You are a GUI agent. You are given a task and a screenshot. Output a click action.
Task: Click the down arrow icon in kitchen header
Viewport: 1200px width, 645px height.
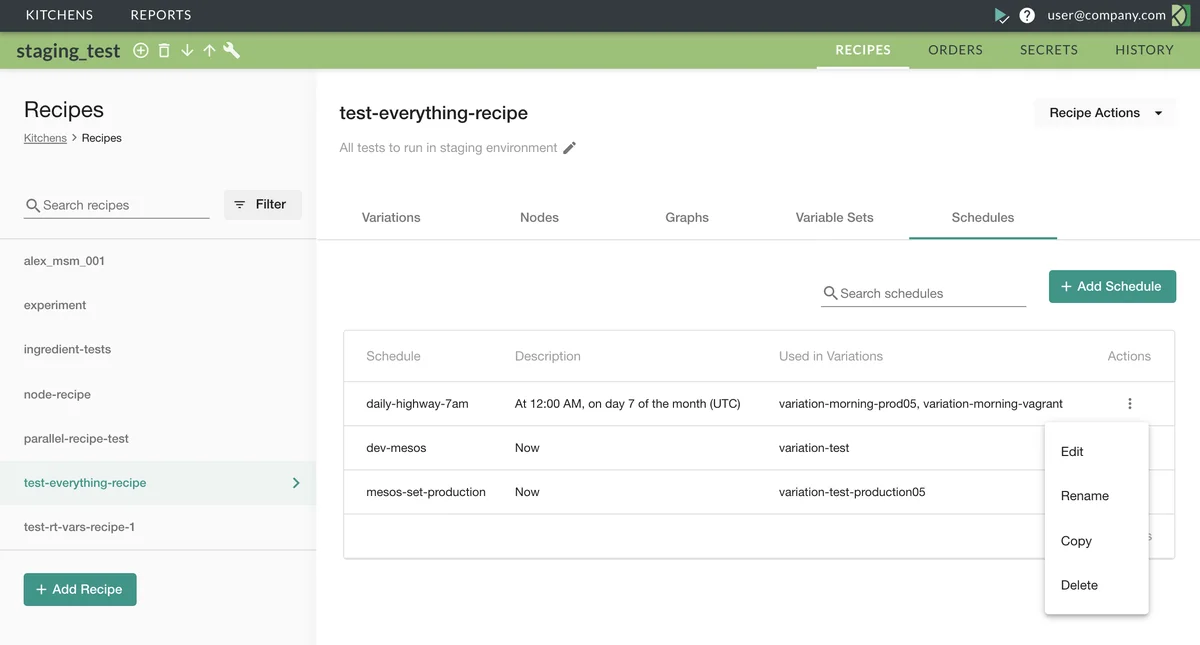[187, 50]
